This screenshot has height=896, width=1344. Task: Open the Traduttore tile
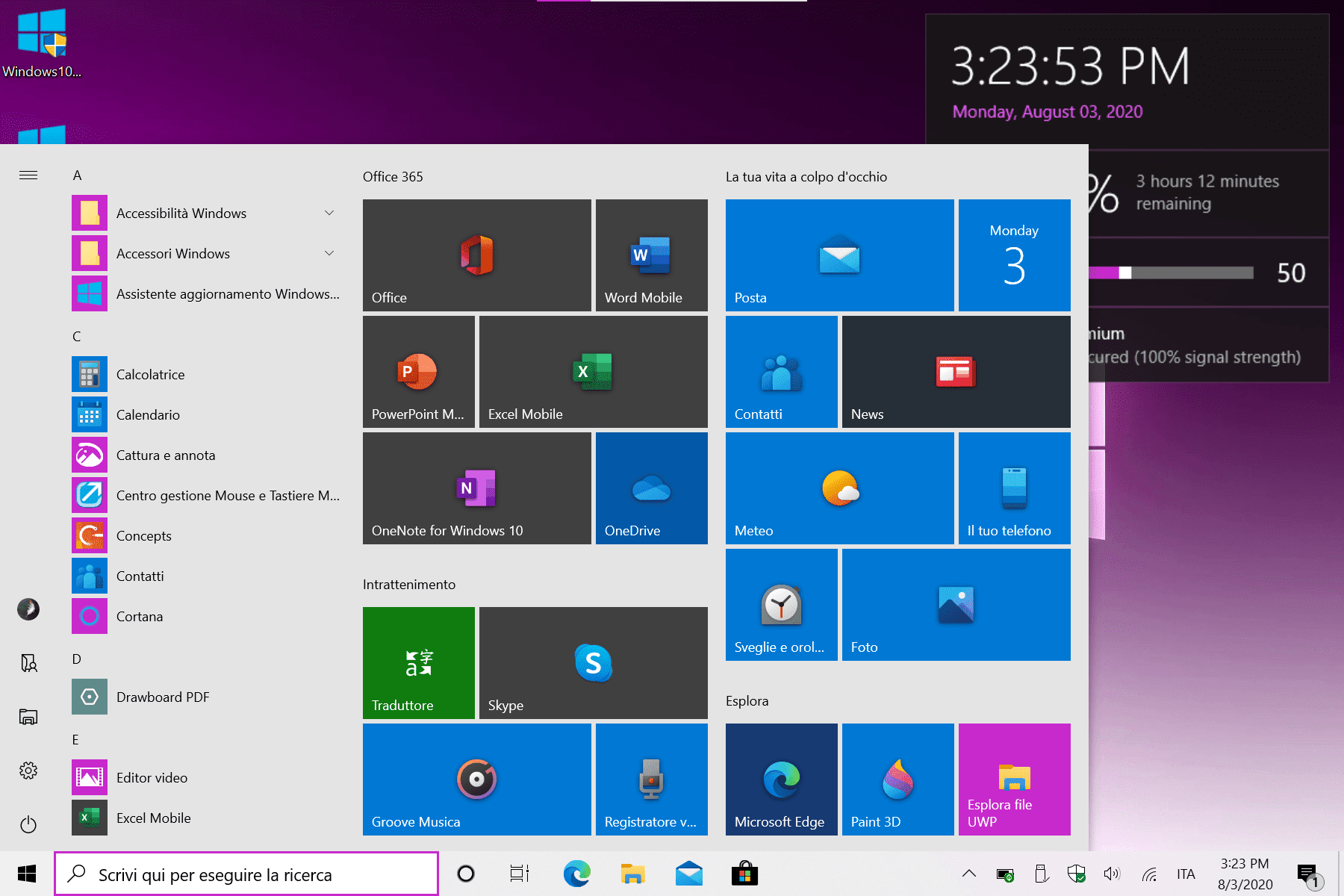(418, 662)
